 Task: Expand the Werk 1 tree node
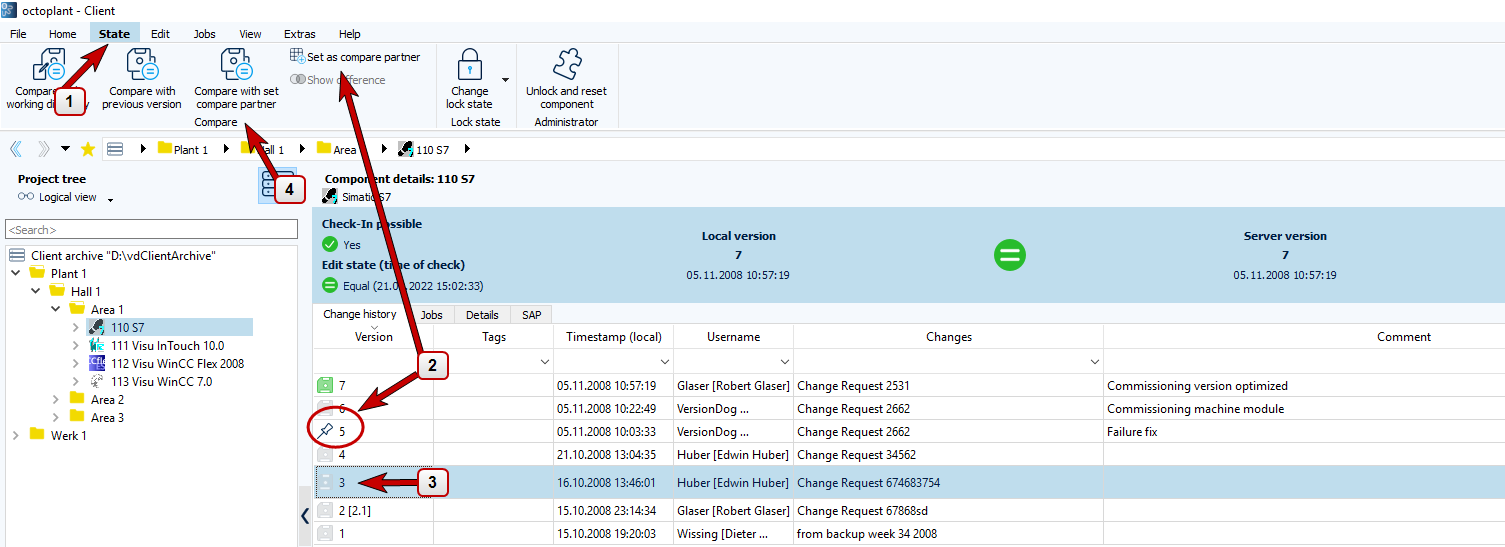coord(15,435)
